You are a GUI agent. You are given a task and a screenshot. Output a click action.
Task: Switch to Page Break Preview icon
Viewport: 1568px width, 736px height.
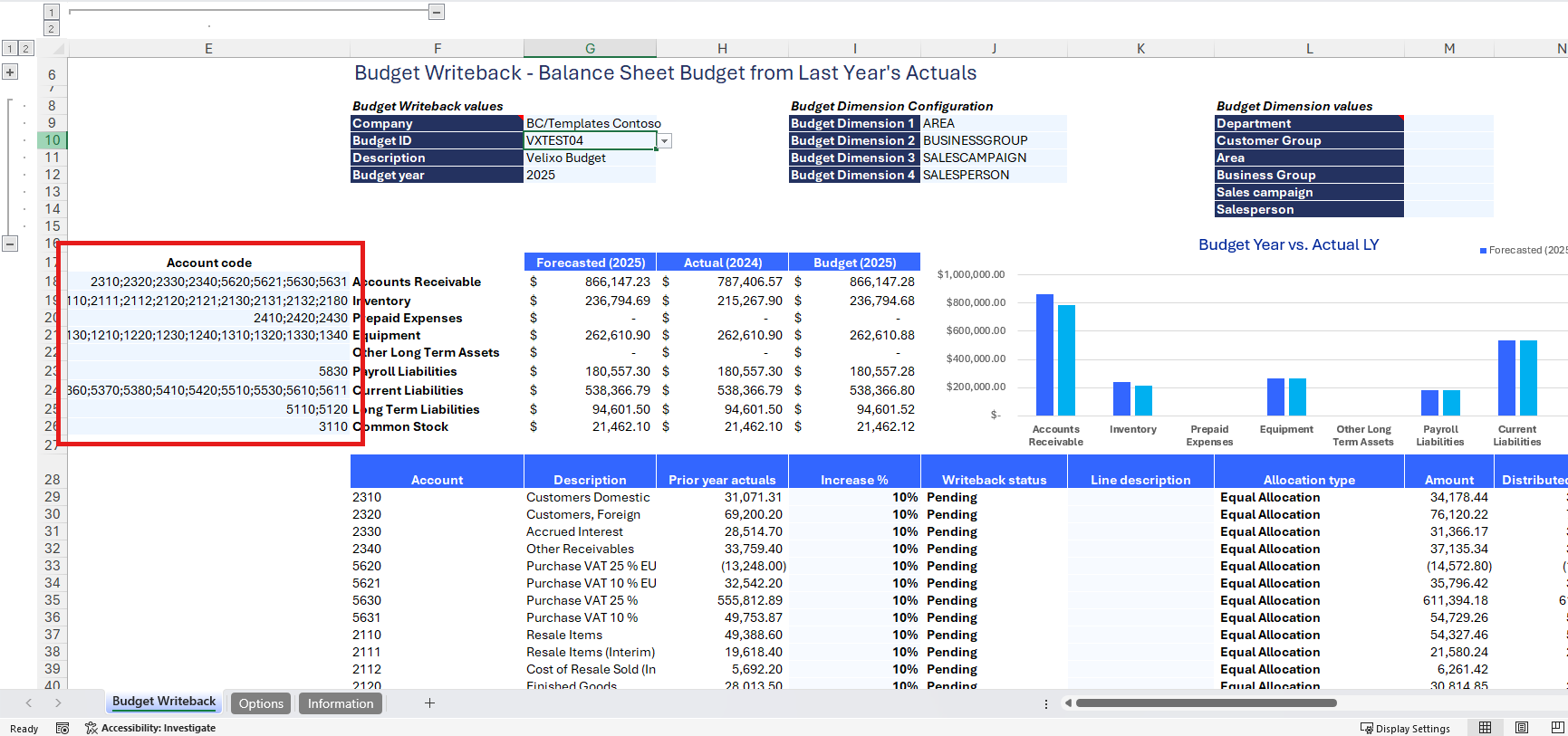point(1557,728)
